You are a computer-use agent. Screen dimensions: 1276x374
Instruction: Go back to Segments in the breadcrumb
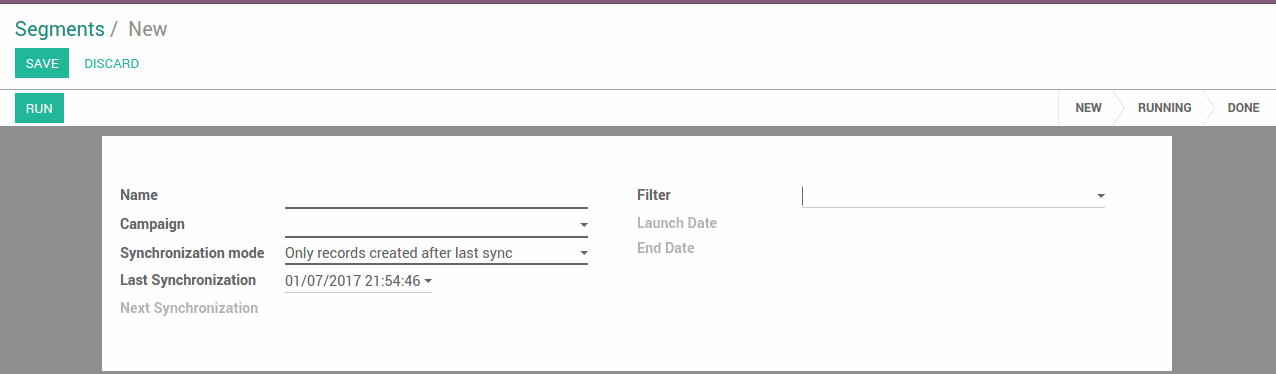click(59, 29)
